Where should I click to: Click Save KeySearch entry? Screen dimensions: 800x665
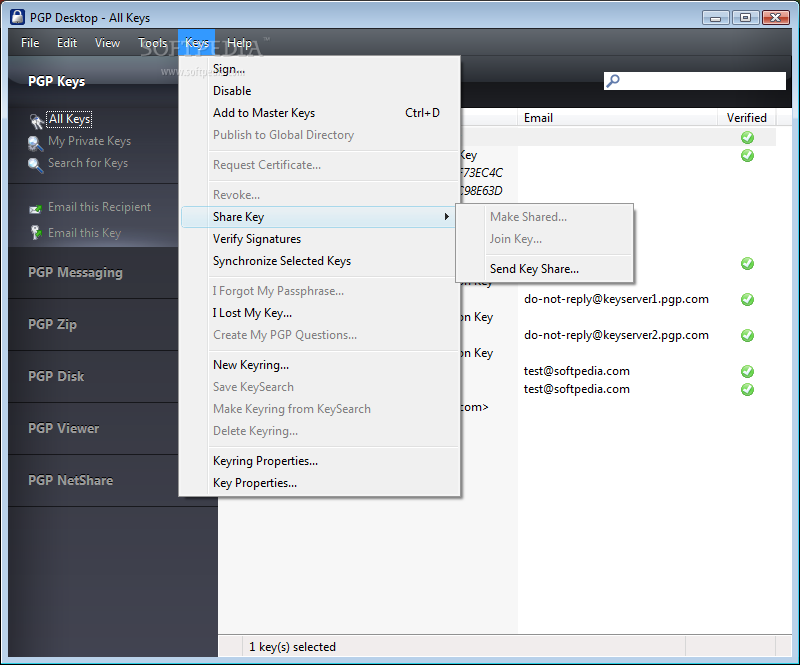319,387
